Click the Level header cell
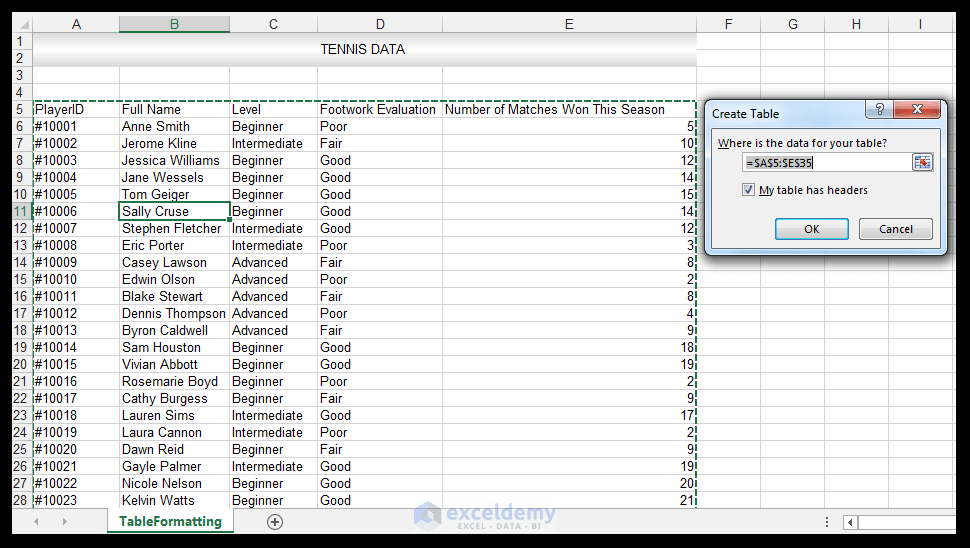The height and width of the screenshot is (548, 970). (273, 109)
